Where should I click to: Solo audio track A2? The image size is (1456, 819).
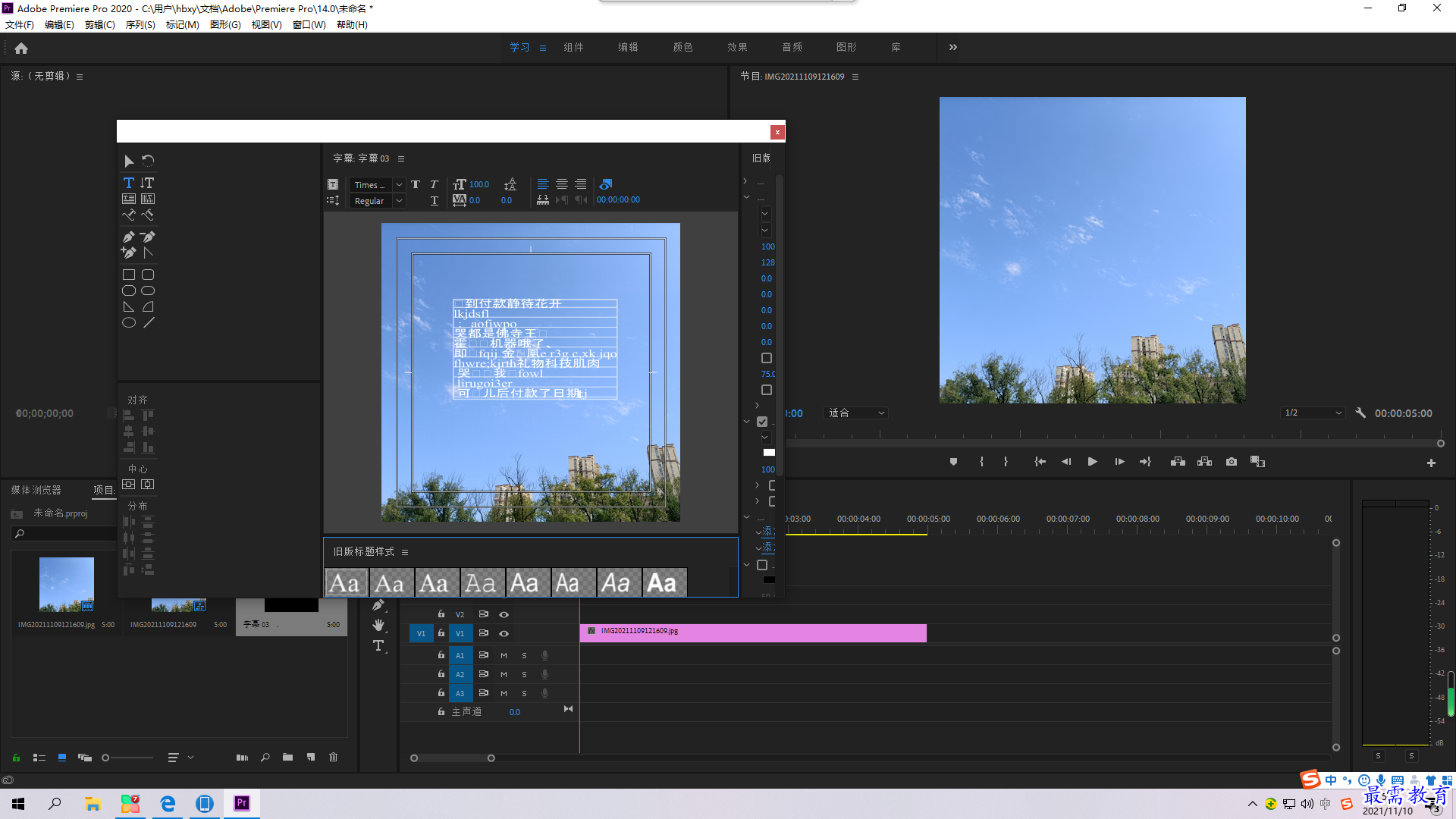[x=524, y=675]
